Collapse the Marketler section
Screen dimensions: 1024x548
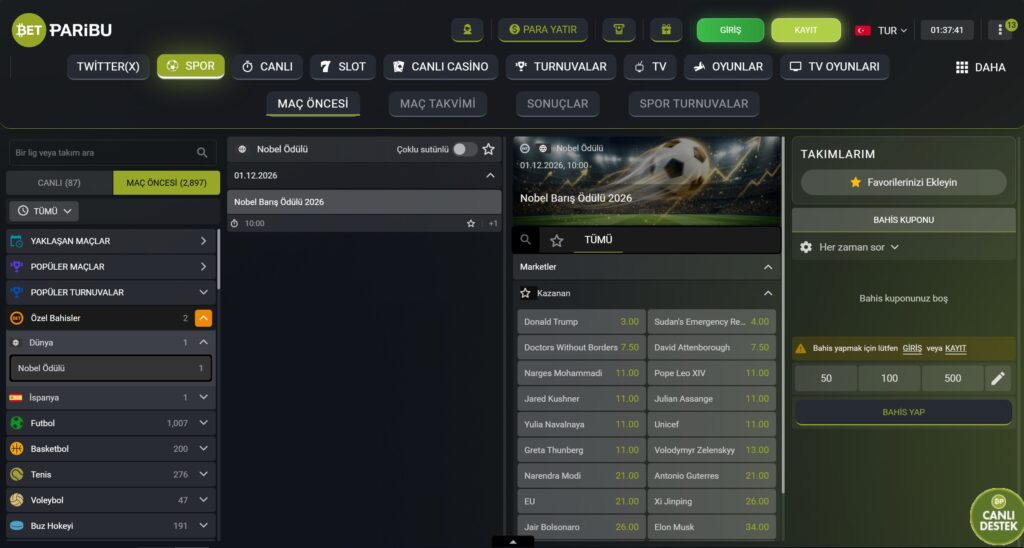[768, 267]
